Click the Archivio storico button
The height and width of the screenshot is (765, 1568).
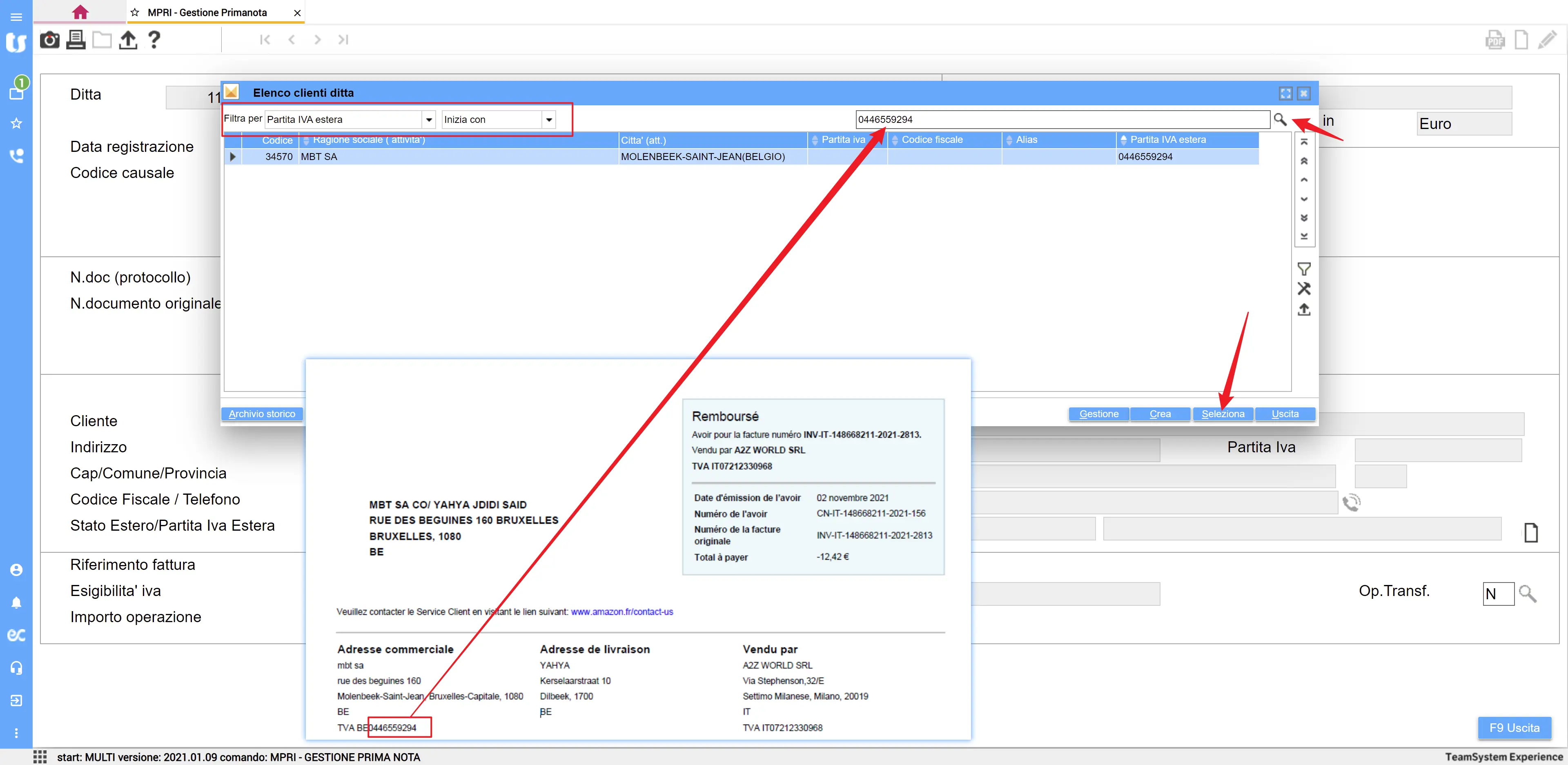[x=262, y=414]
